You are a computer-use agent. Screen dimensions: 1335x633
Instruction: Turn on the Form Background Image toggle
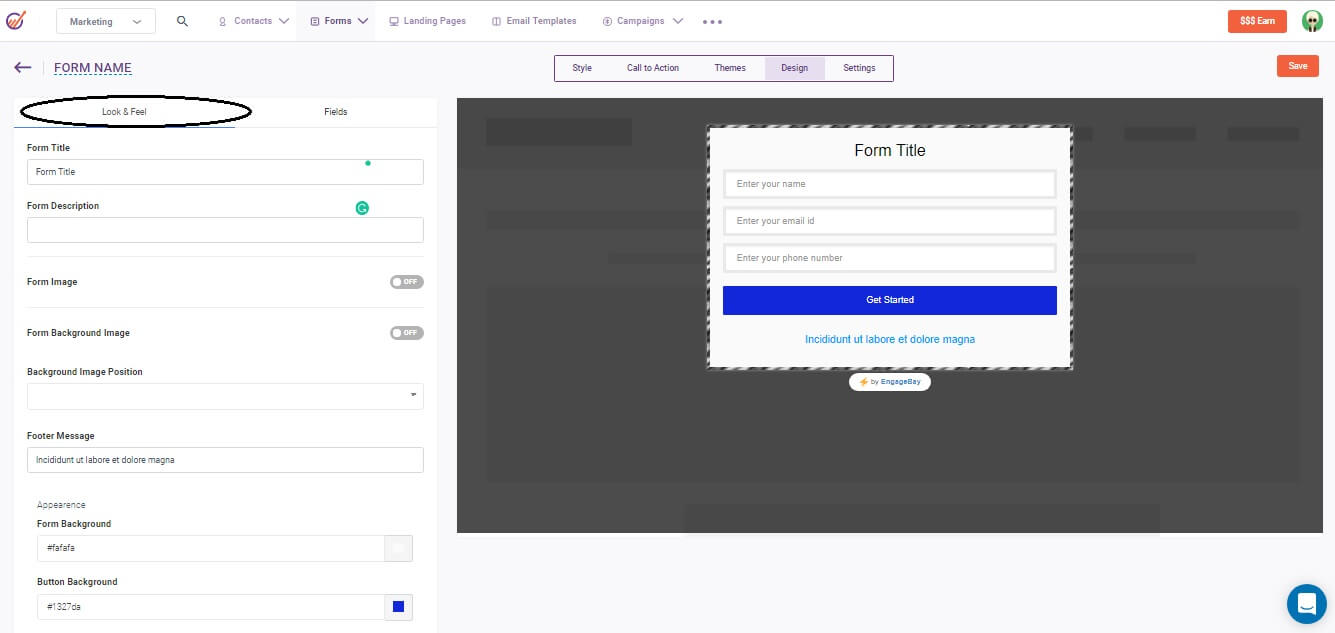(406, 332)
